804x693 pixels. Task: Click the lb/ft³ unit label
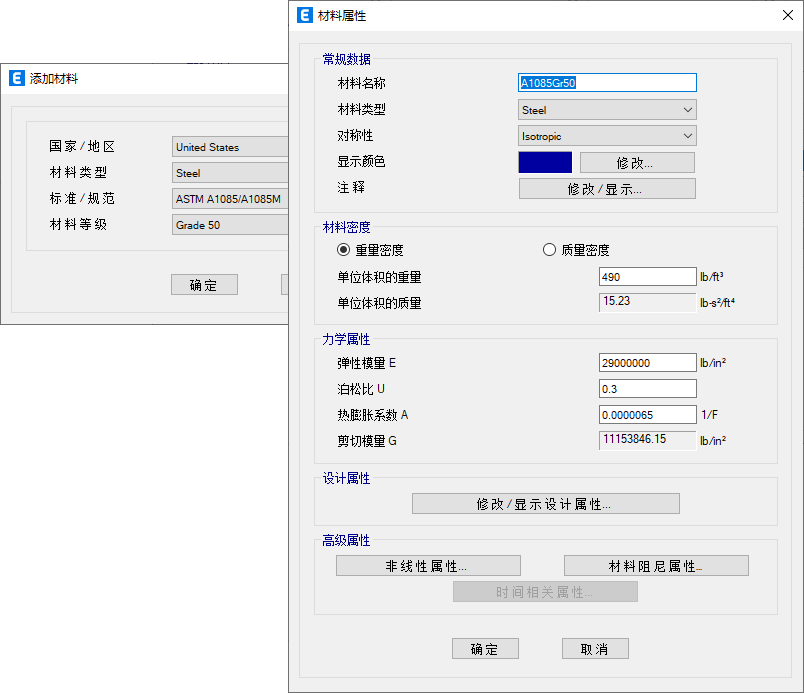pyautogui.click(x=712, y=277)
